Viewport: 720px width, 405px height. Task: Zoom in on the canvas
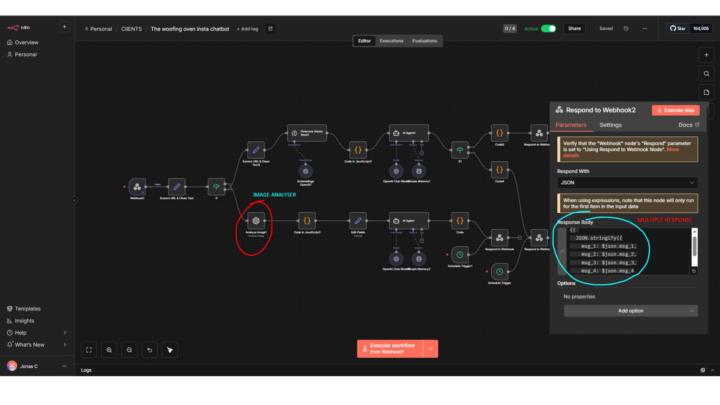pyautogui.click(x=109, y=350)
